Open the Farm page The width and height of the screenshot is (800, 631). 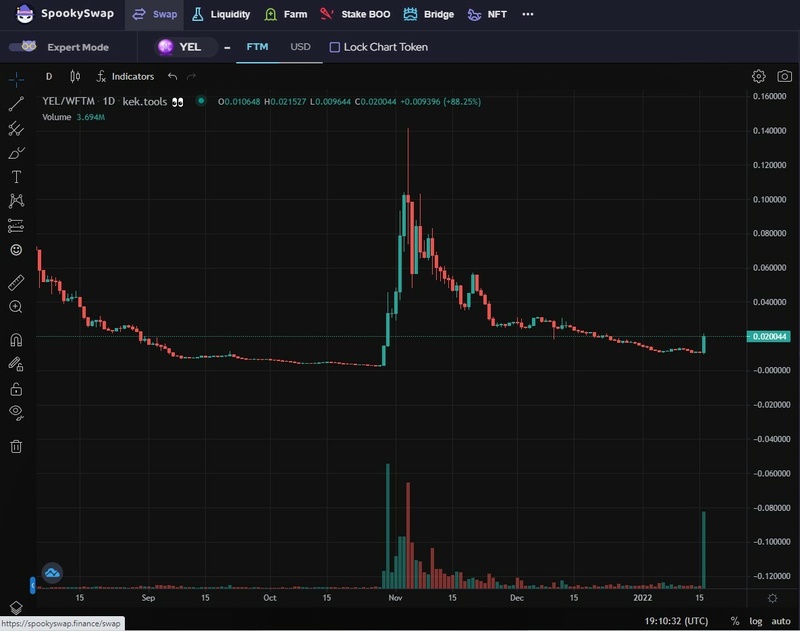tap(286, 14)
